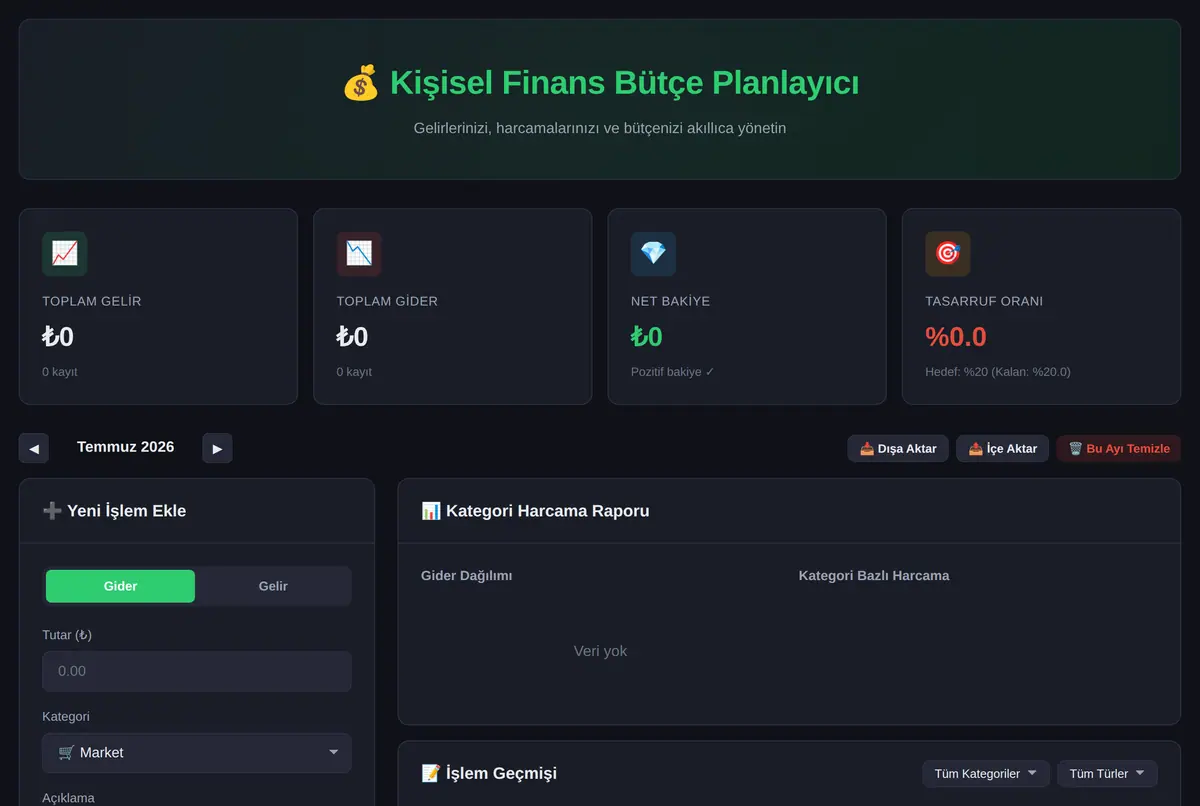
Task: Open the Tüm Türler filter dropdown
Action: pos(1107,773)
